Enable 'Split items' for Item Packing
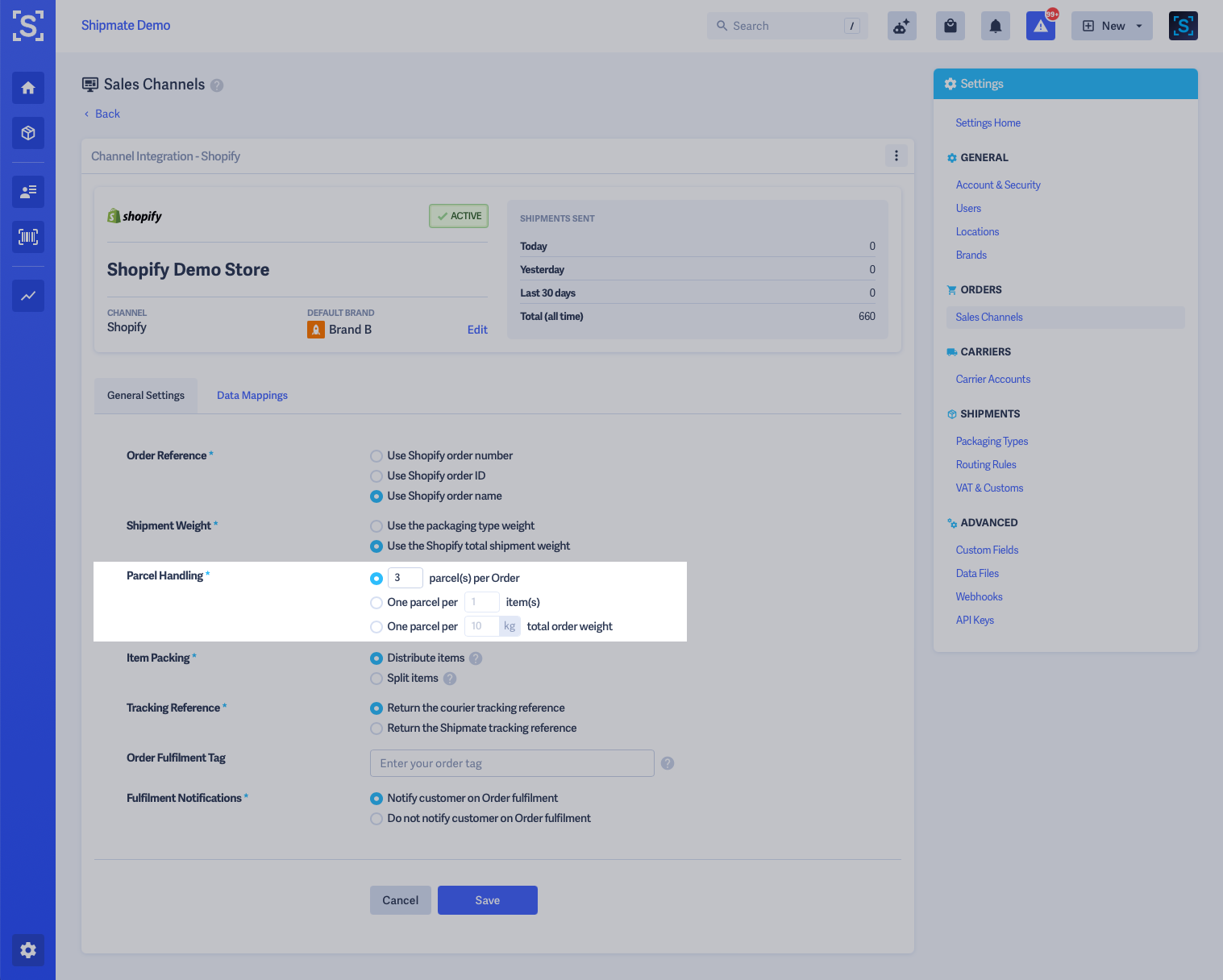This screenshot has height=980, width=1223. click(x=376, y=679)
